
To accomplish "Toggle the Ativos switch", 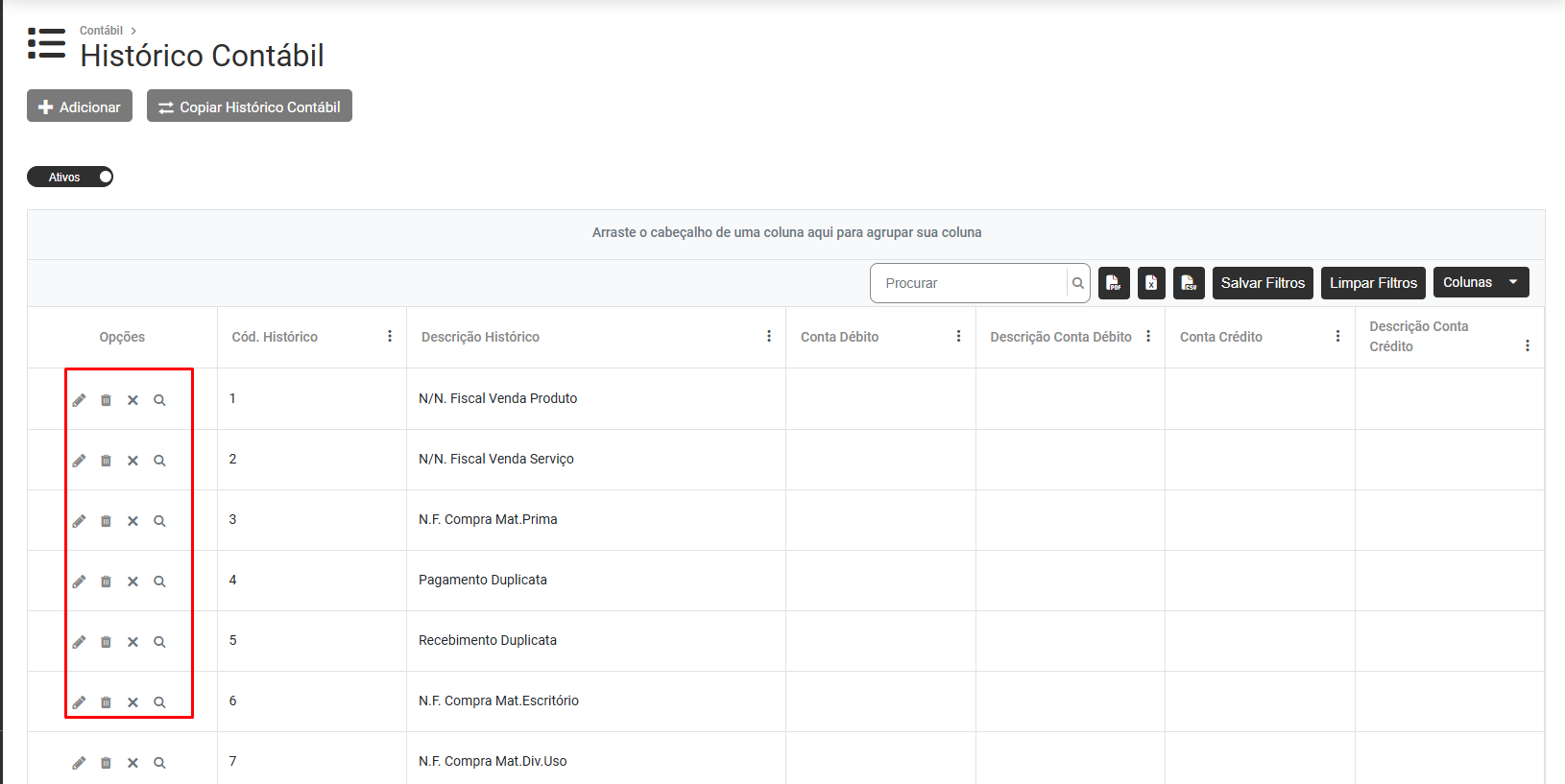I will pyautogui.click(x=70, y=177).
